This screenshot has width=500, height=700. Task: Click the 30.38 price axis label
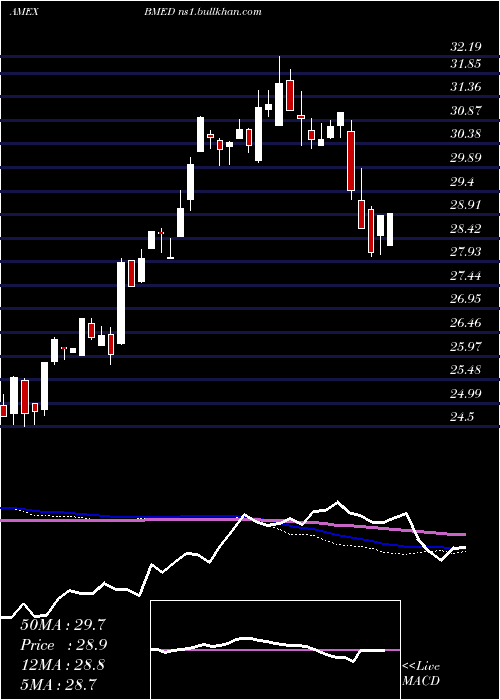[x=465, y=134]
